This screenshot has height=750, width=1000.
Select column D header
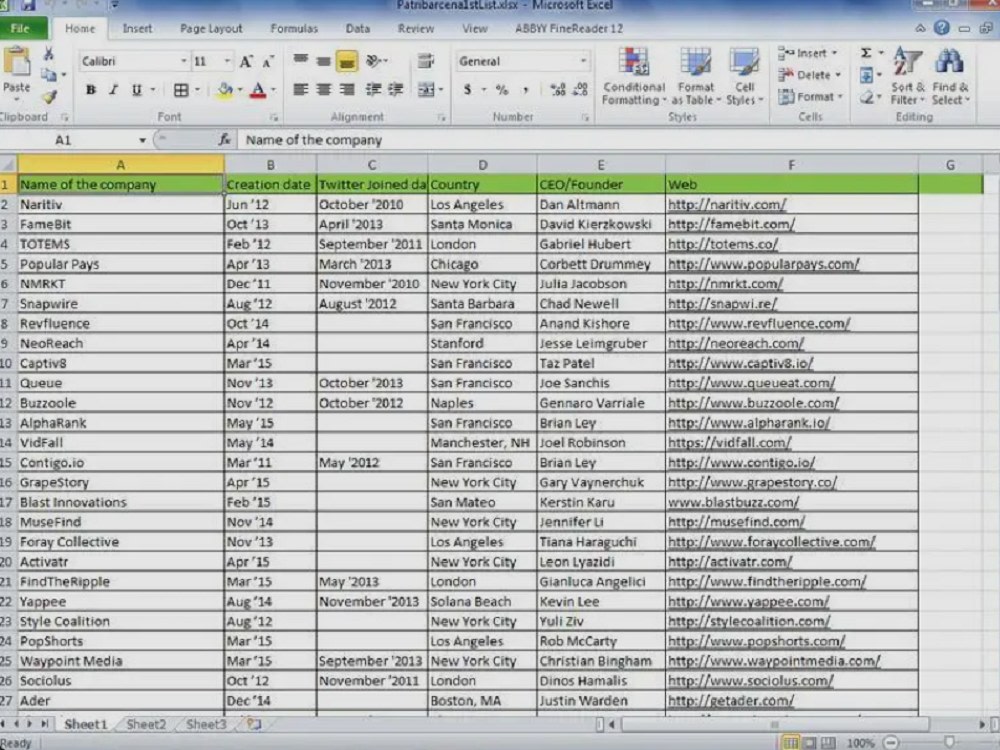pos(483,165)
